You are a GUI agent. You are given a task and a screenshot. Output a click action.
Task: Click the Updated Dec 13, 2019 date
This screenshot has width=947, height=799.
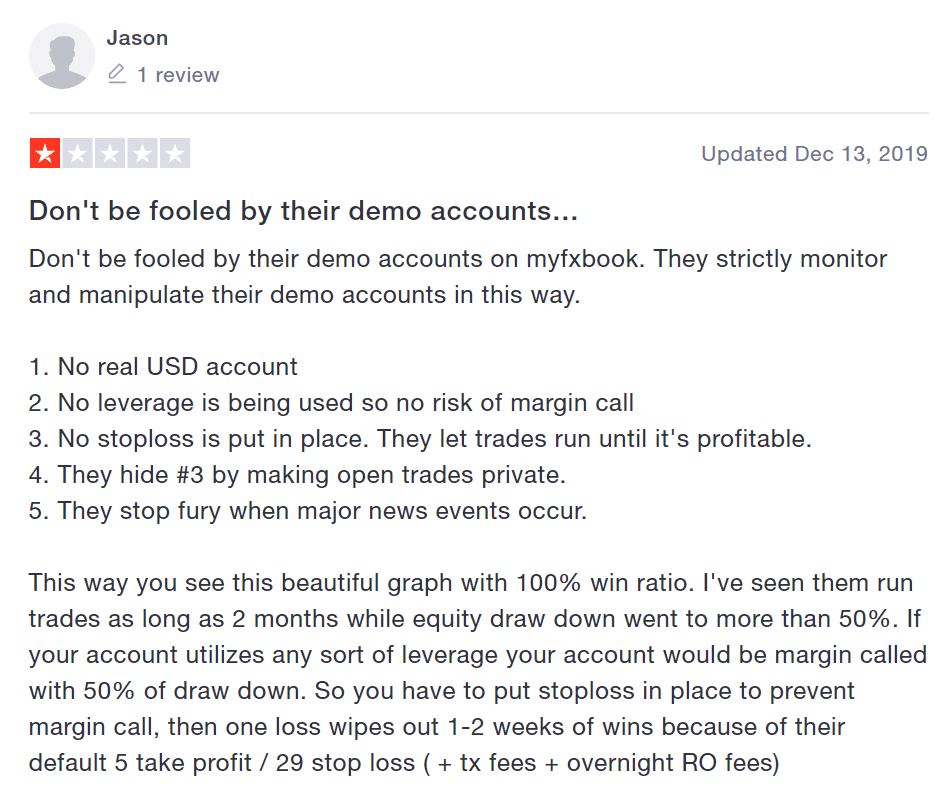(x=814, y=153)
